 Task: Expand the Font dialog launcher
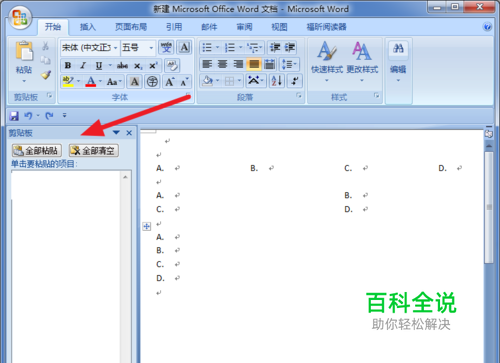tap(188, 95)
